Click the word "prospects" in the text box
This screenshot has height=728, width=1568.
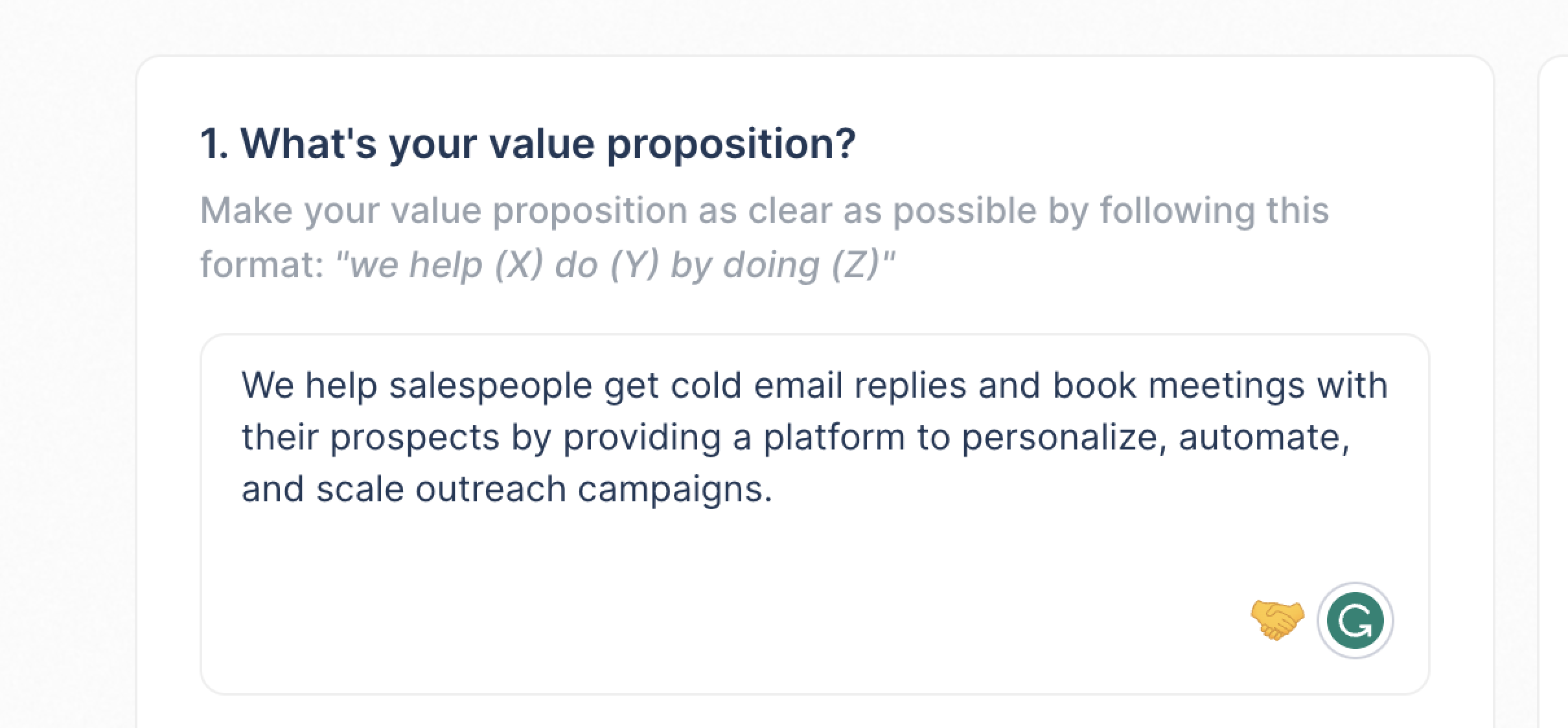(415, 438)
